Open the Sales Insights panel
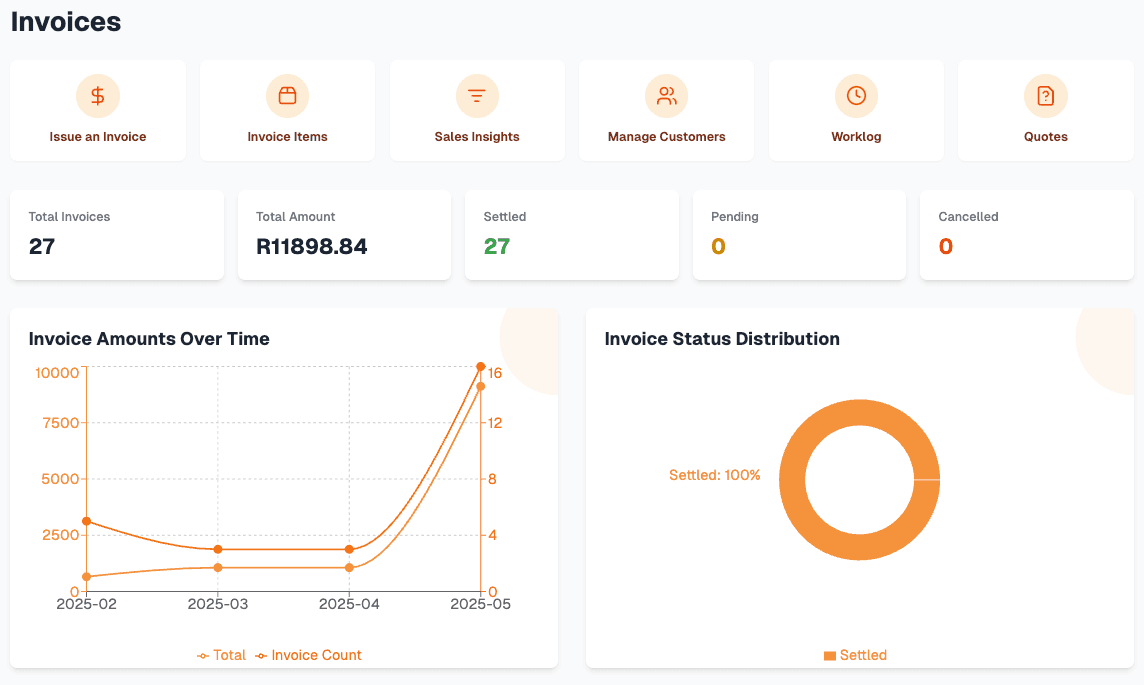The width and height of the screenshot is (1144, 685). click(477, 110)
